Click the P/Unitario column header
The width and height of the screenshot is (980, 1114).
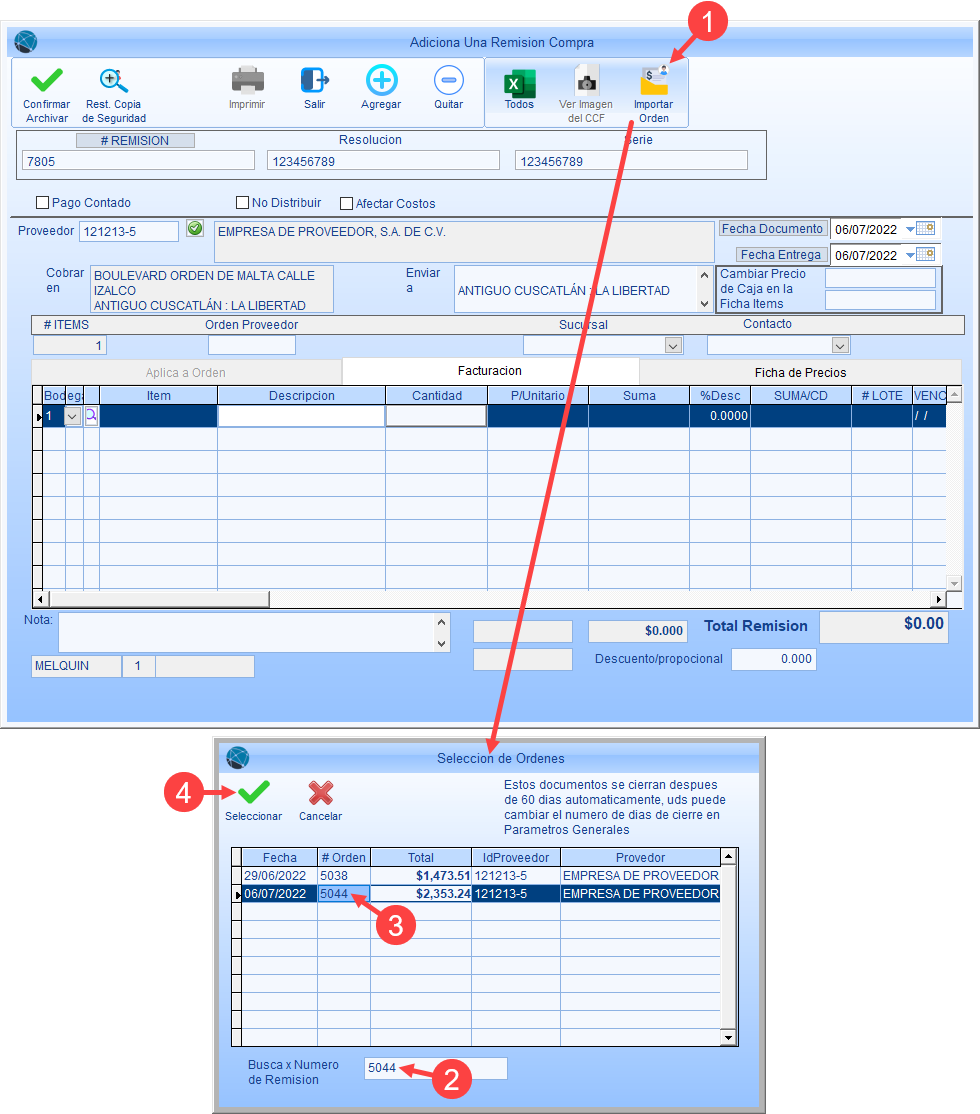click(x=538, y=396)
